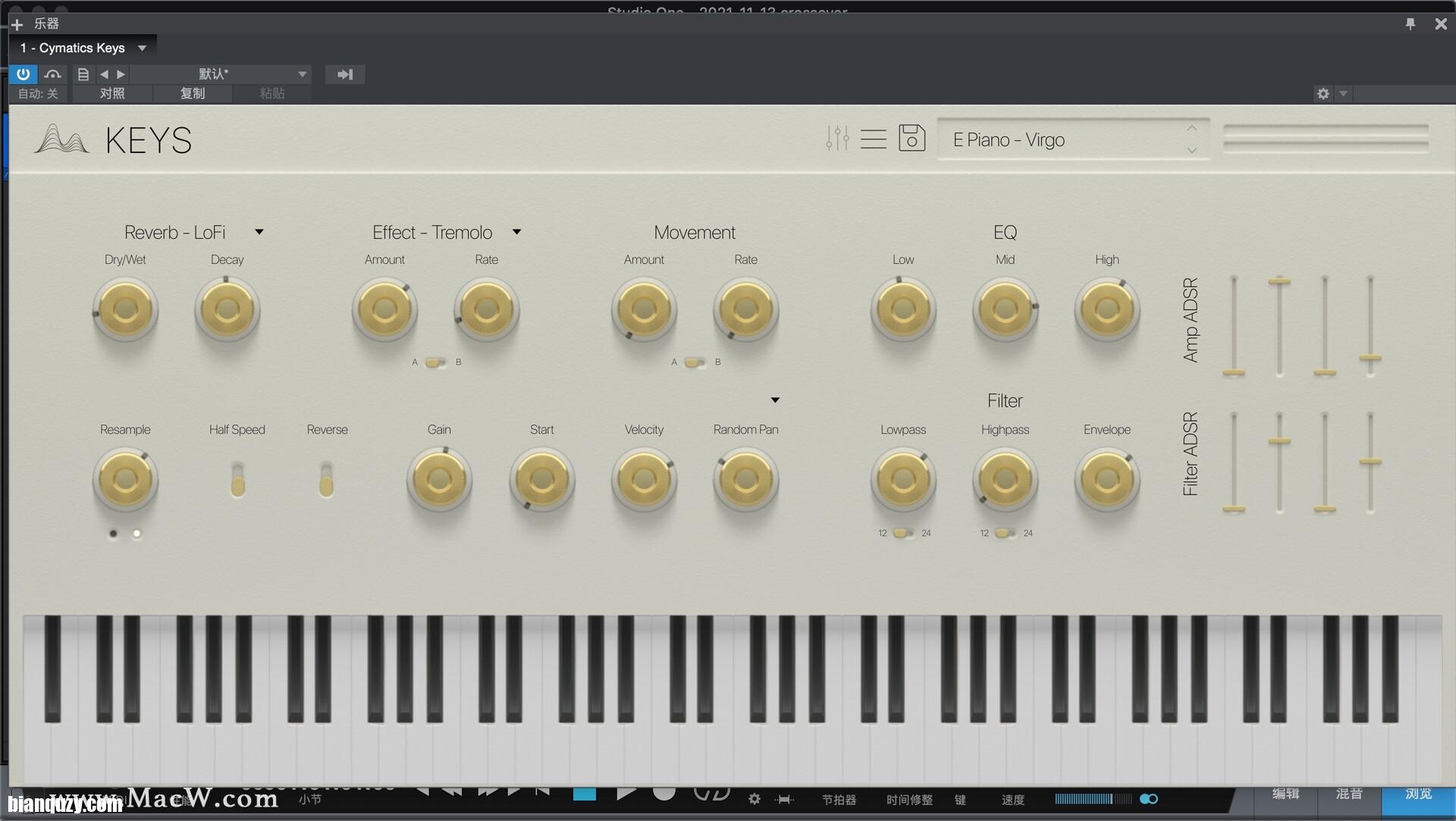
Task: Click the sidechain arrow-to-bar button
Action: 345,74
